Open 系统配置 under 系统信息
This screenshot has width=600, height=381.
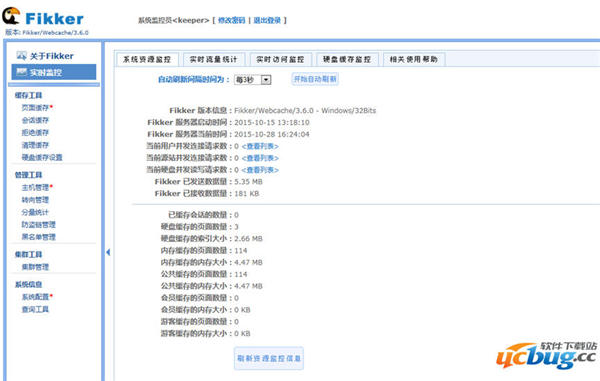[35, 297]
